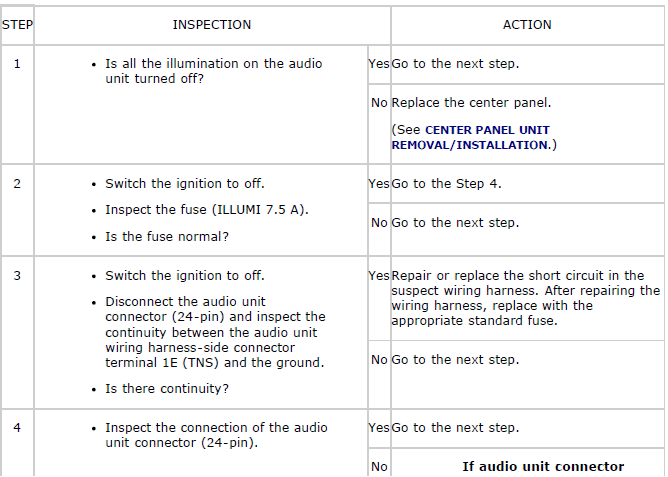Click the ACTION column header
This screenshot has height=477, width=668.
coord(527,24)
